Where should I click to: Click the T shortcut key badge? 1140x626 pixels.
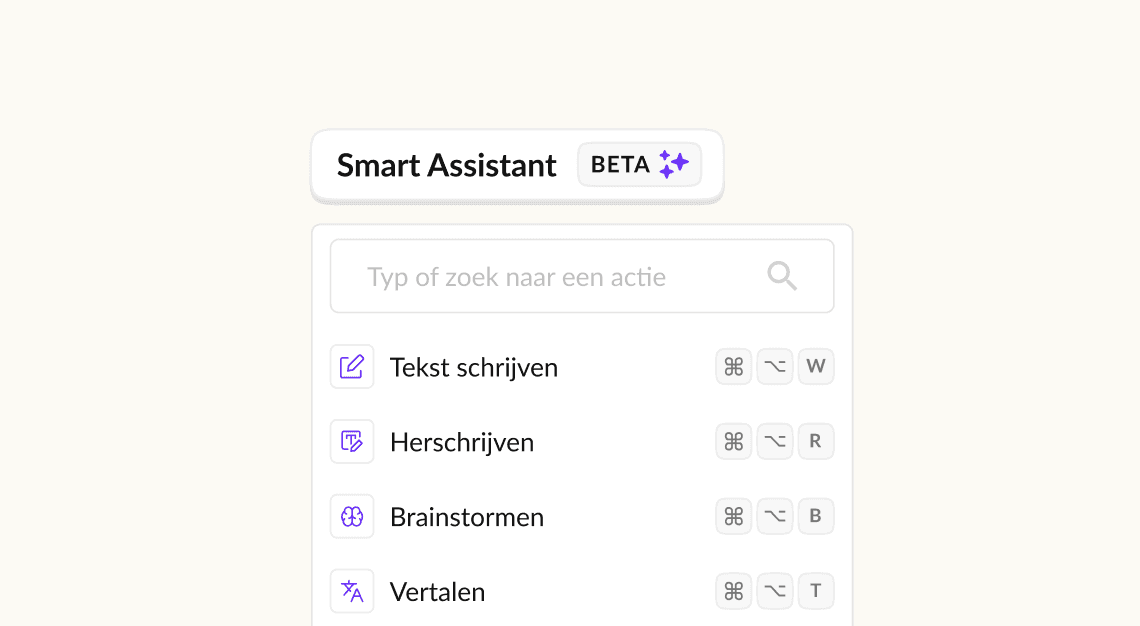click(x=816, y=591)
